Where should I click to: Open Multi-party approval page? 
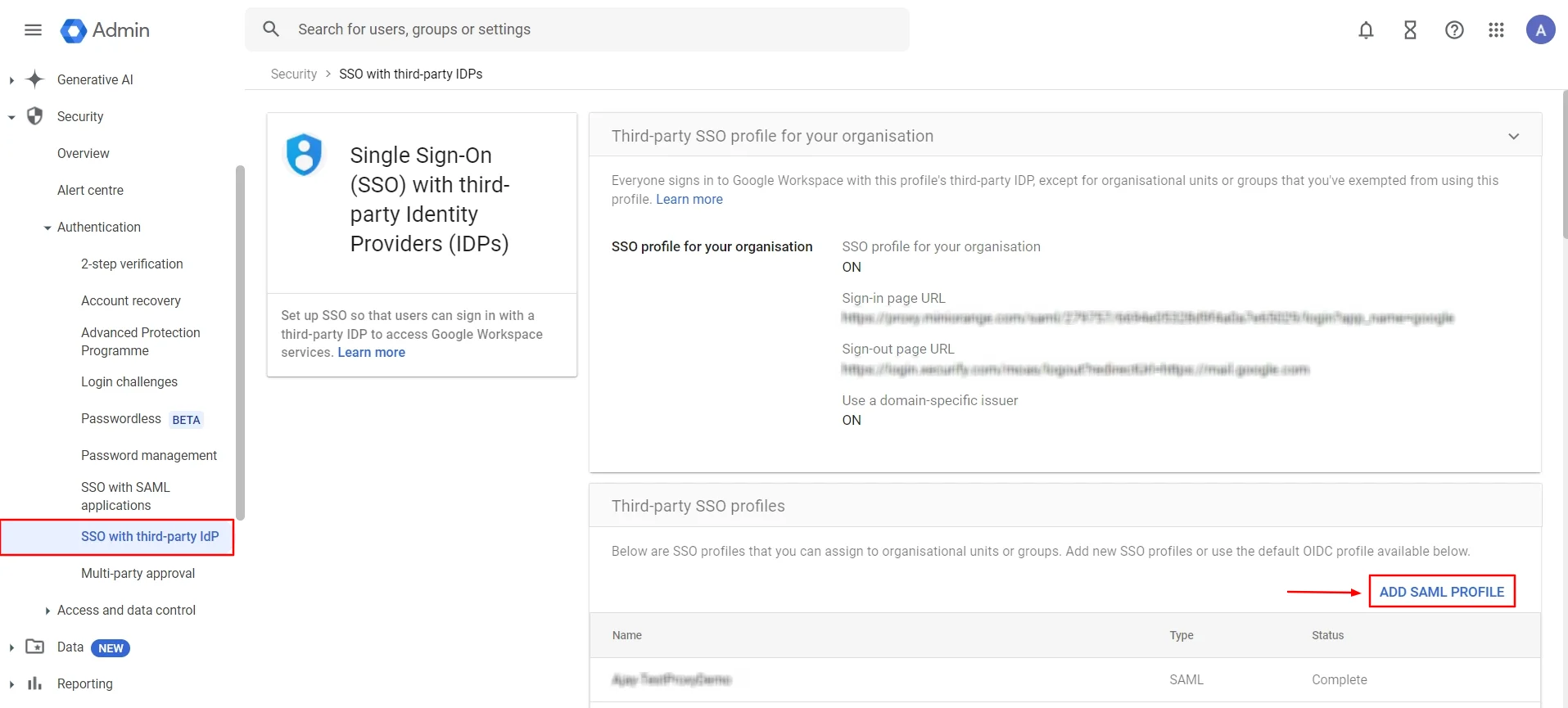pyautogui.click(x=138, y=574)
